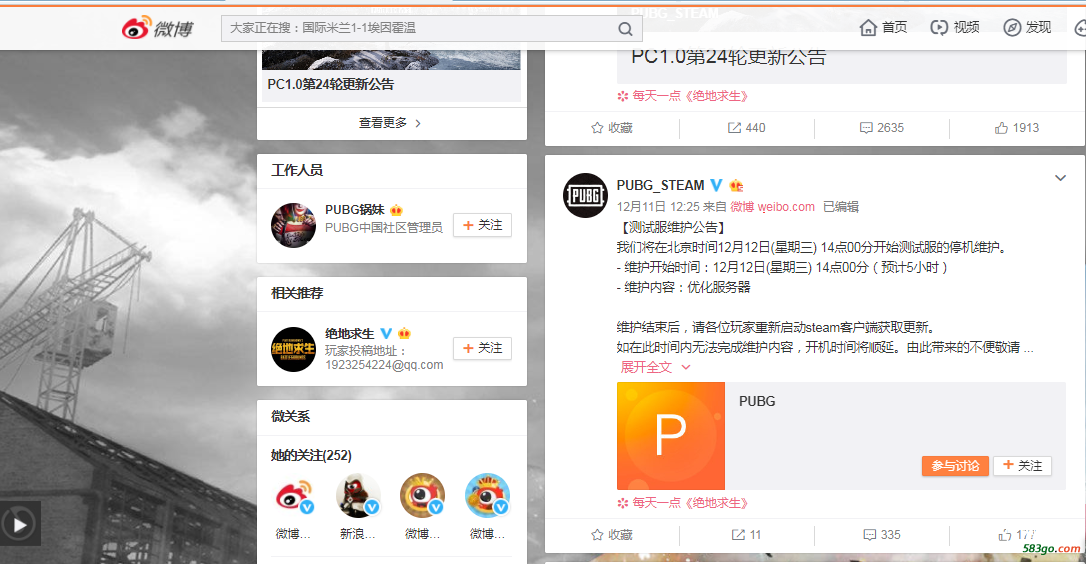Click membership crown icon beside PUBG_STEAM
Image resolution: width=1086 pixels, height=564 pixels.
736,186
